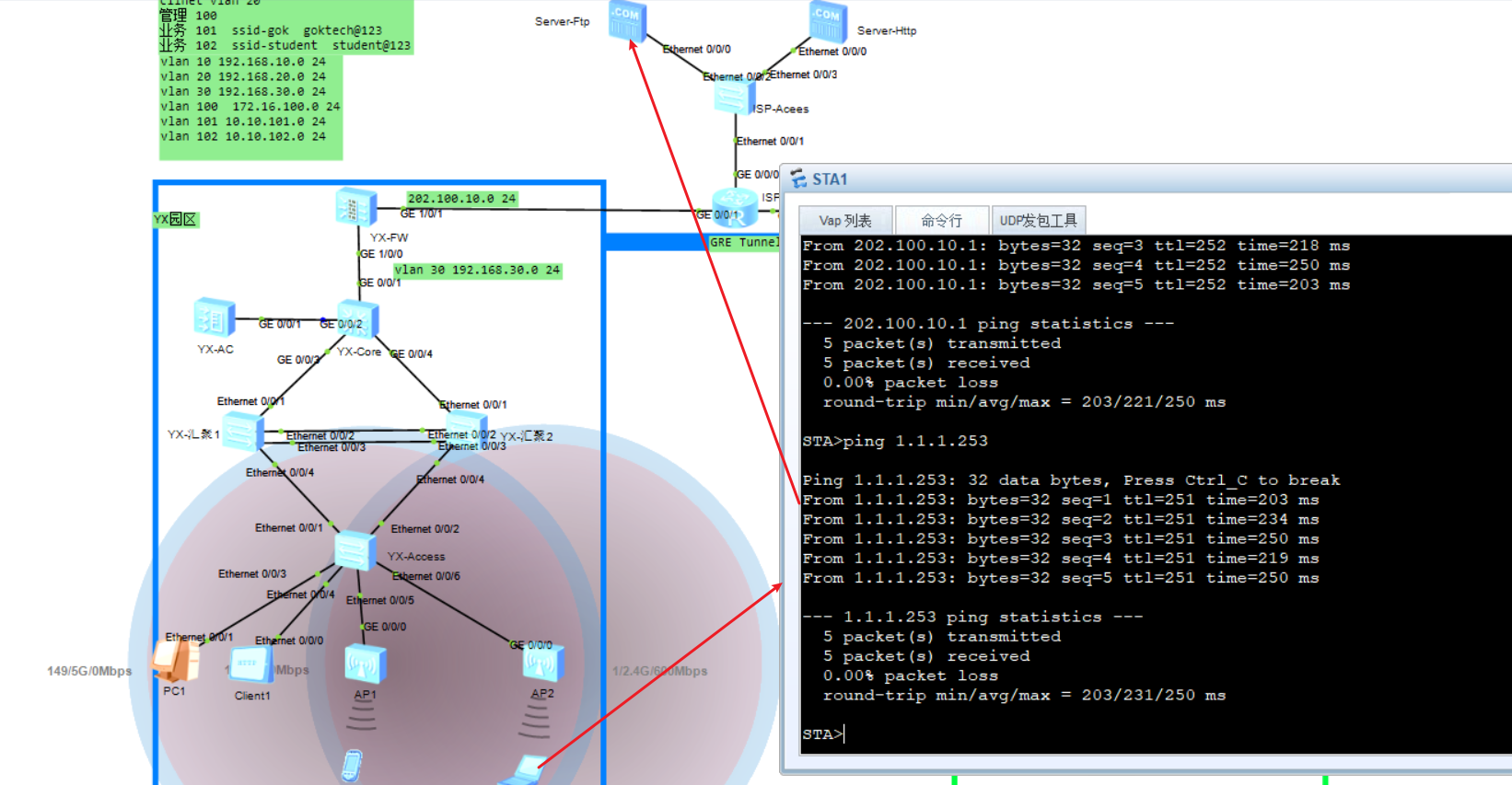Click the YX-Access switch icon
The height and width of the screenshot is (785, 1512).
(x=355, y=550)
